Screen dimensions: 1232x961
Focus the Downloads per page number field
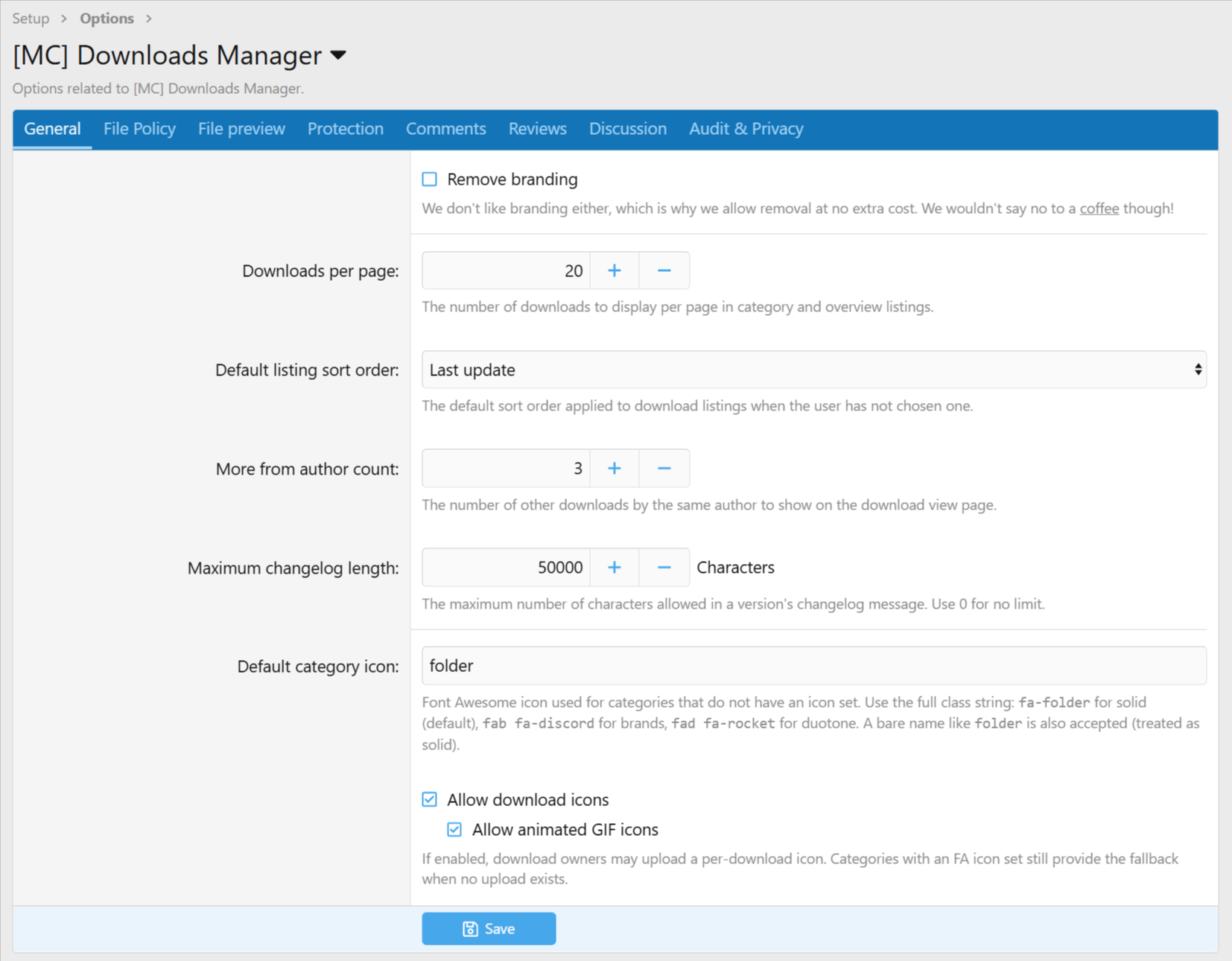(x=506, y=270)
